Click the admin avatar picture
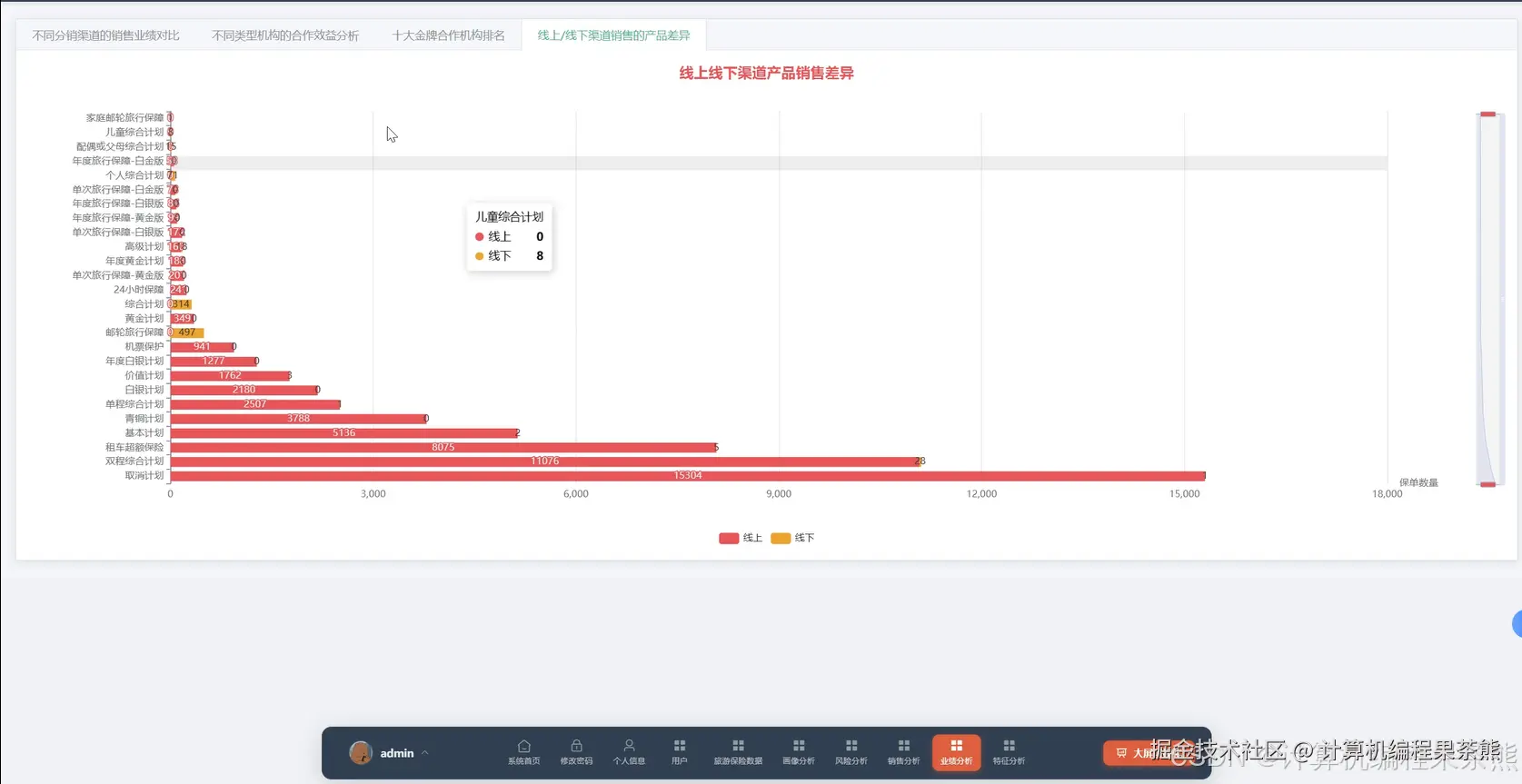The width and height of the screenshot is (1522, 784). (x=361, y=752)
